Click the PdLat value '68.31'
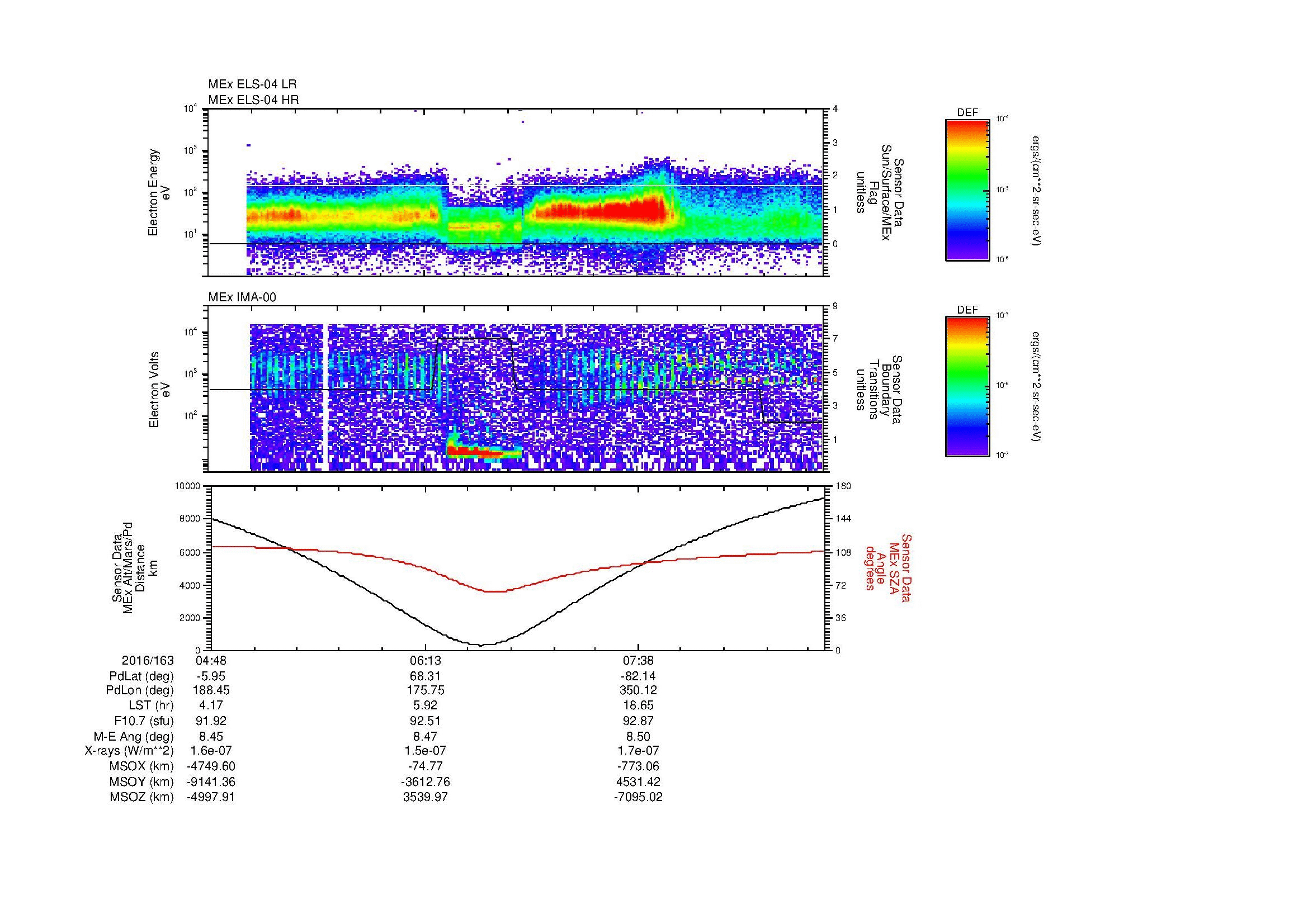The image size is (1308, 924). (x=425, y=676)
